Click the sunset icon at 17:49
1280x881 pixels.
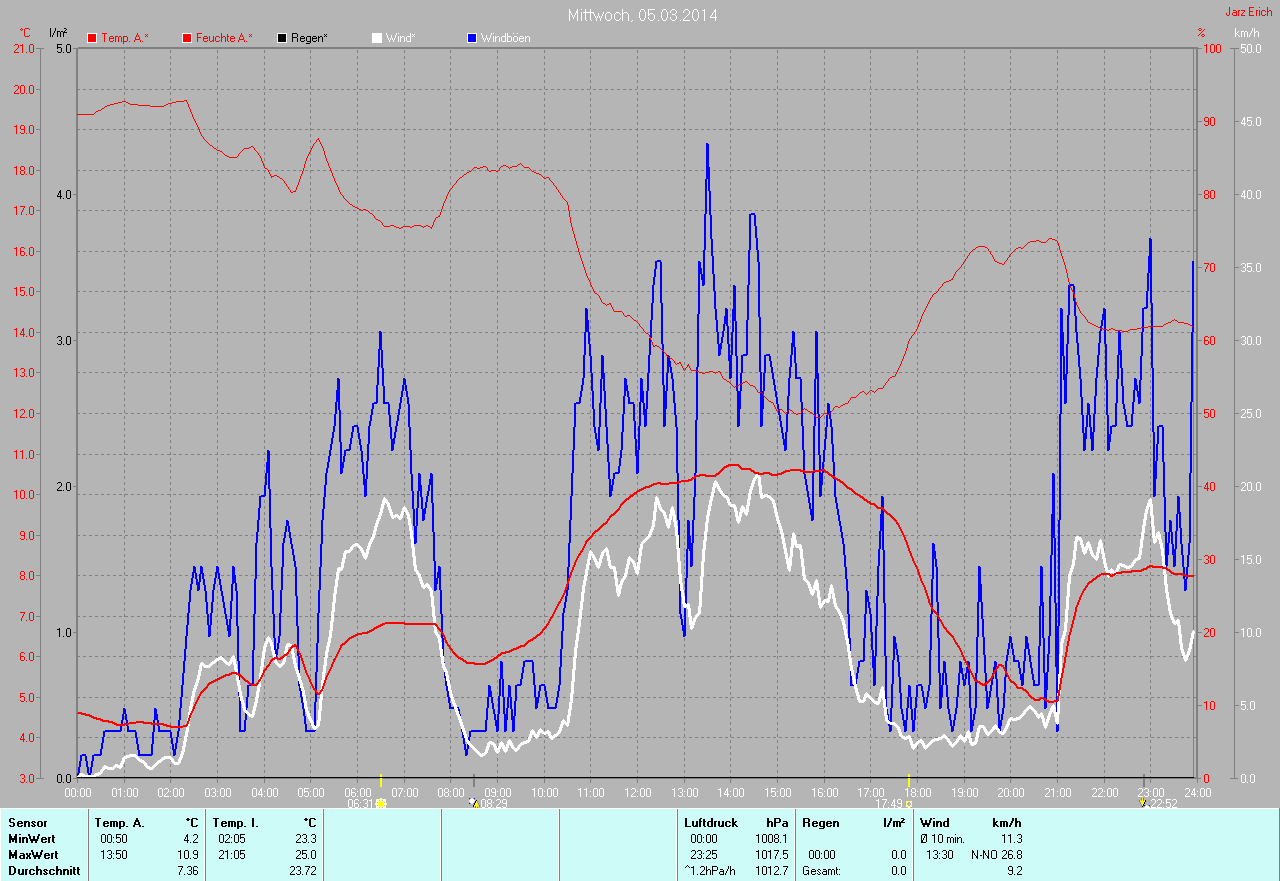pos(908,803)
